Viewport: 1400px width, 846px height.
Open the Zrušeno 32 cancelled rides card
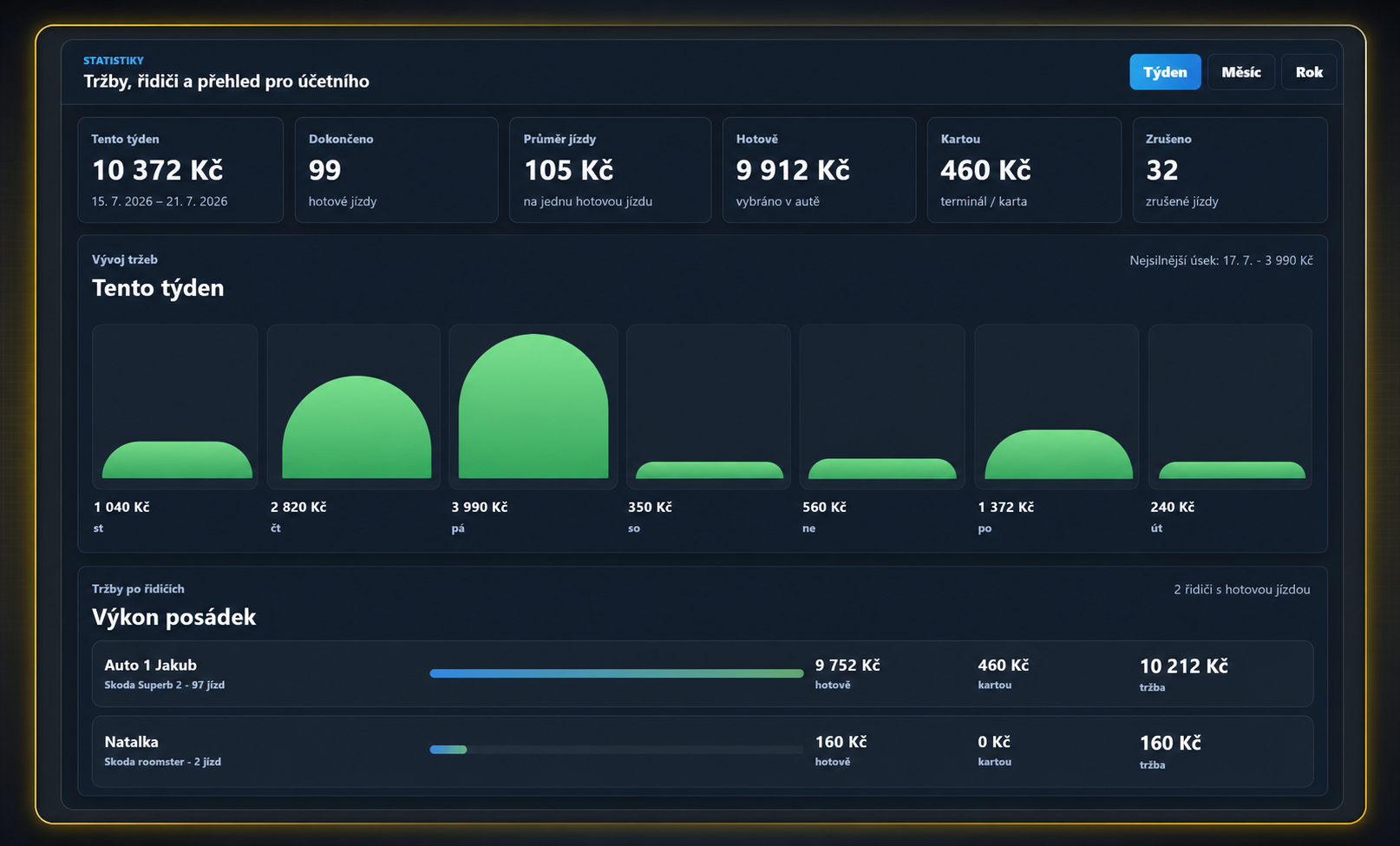tap(1230, 170)
